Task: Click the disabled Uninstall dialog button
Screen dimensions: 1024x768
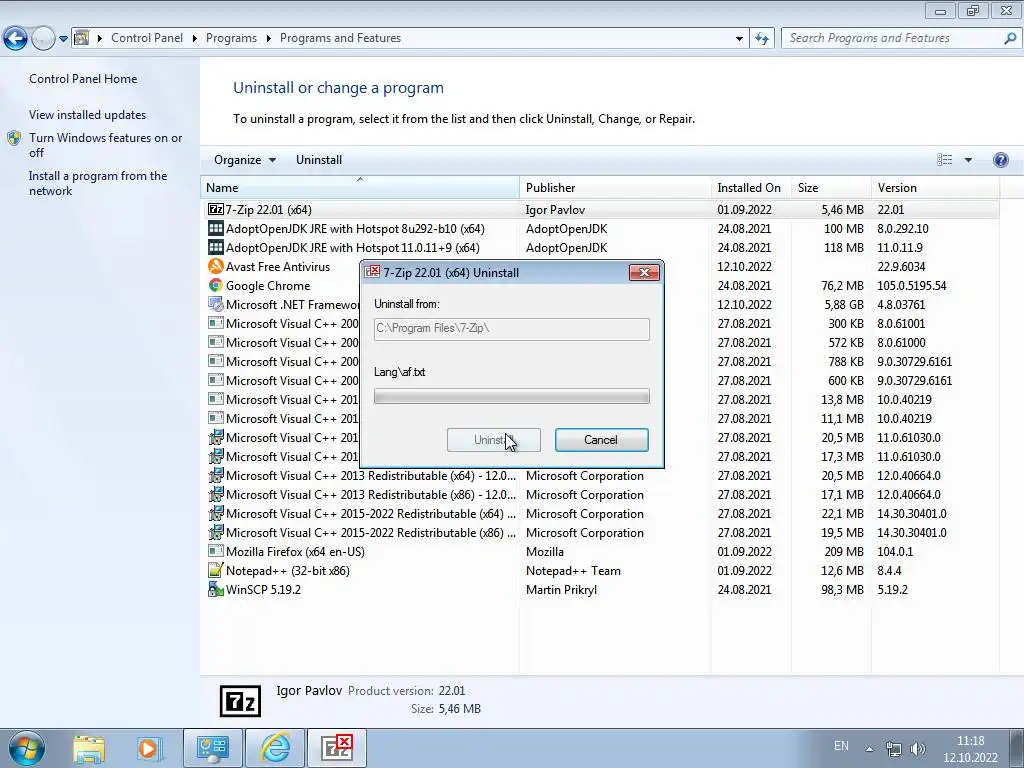Action: (494, 440)
